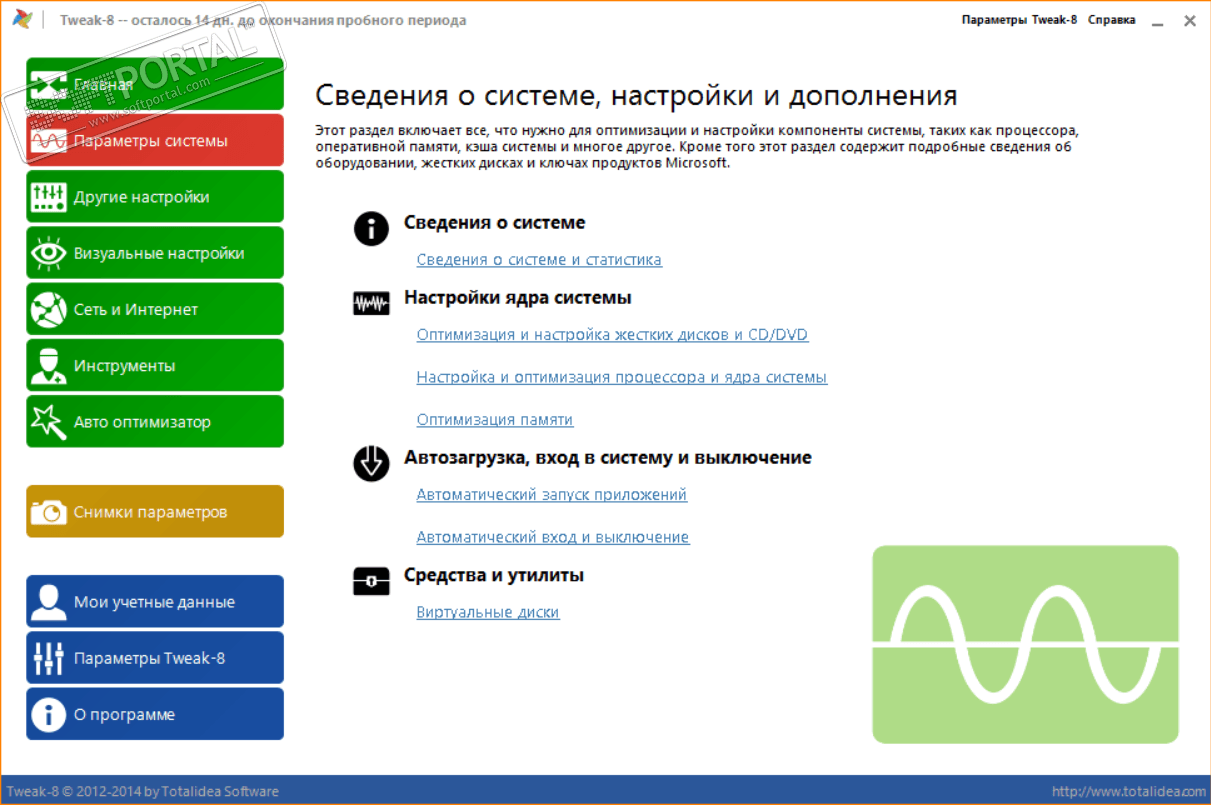The width and height of the screenshot is (1211, 805).
Task: Click the globe icon on Сеть и Интернет
Action: click(x=48, y=309)
